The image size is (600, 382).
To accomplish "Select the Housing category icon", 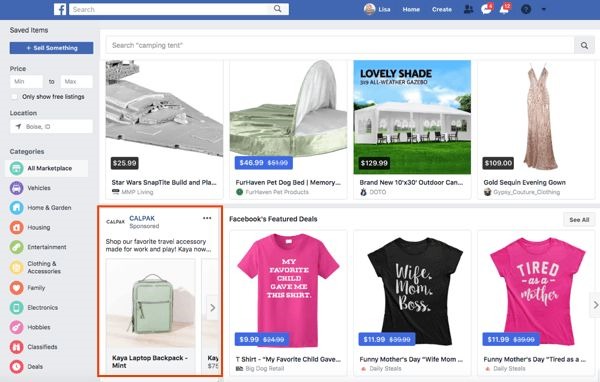I will (16, 227).
